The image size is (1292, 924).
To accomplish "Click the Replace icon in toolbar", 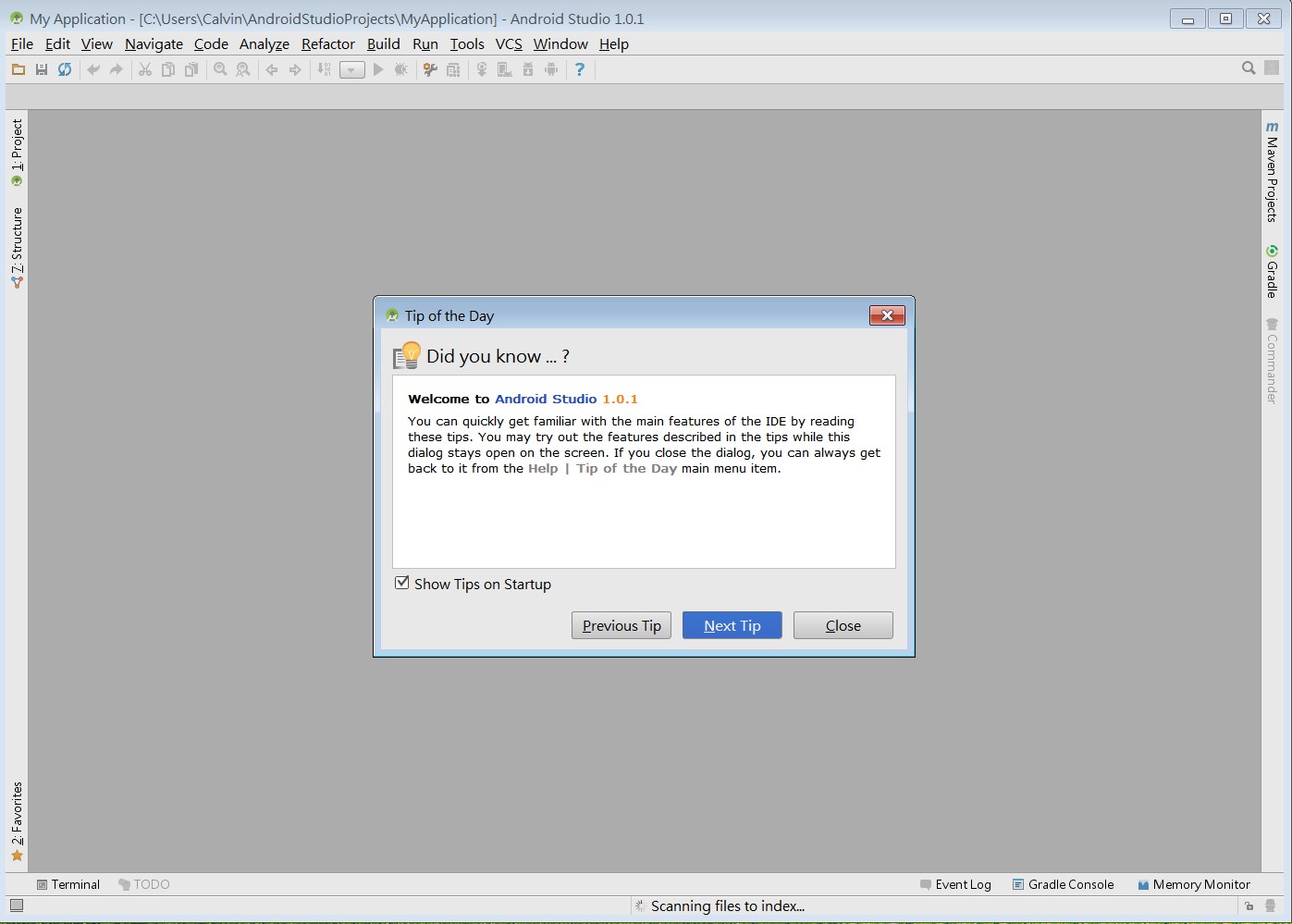I will point(243,69).
